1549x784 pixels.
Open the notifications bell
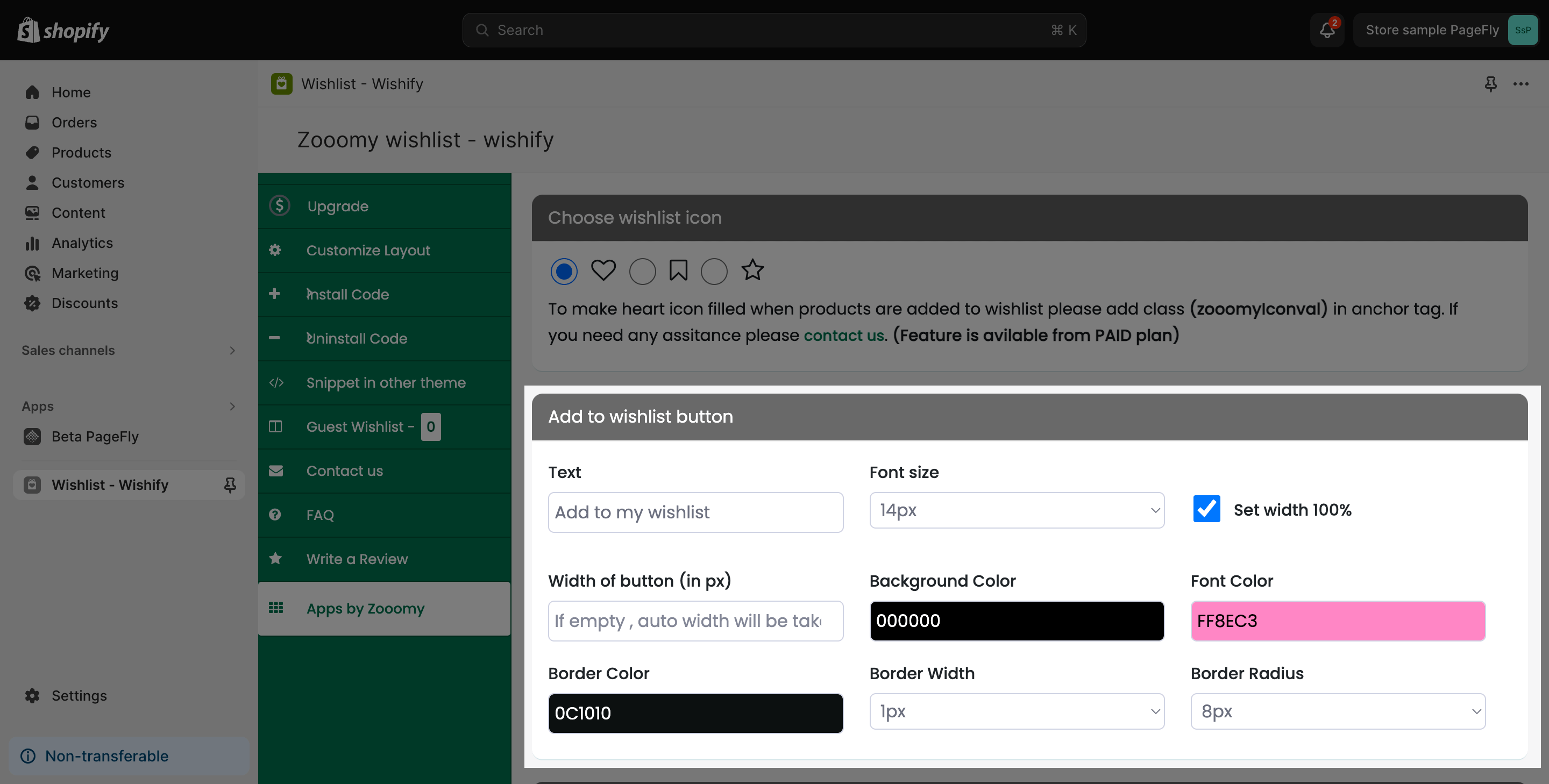(x=1327, y=30)
